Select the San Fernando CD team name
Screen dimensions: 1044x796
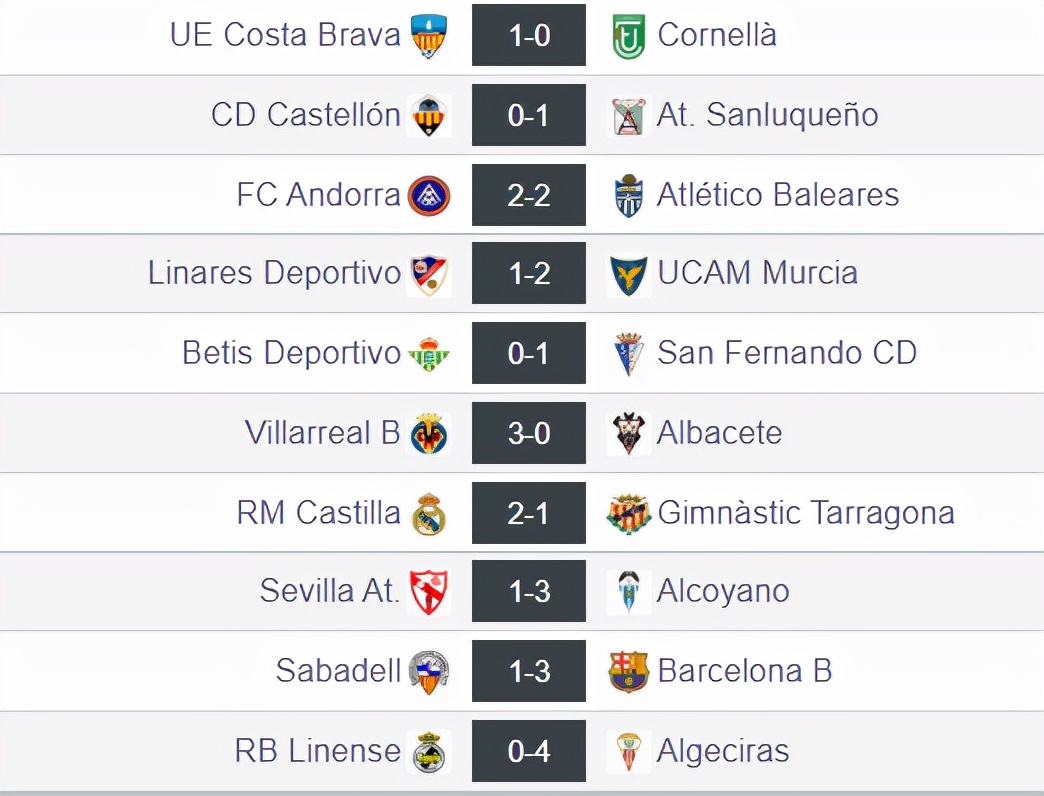point(786,353)
